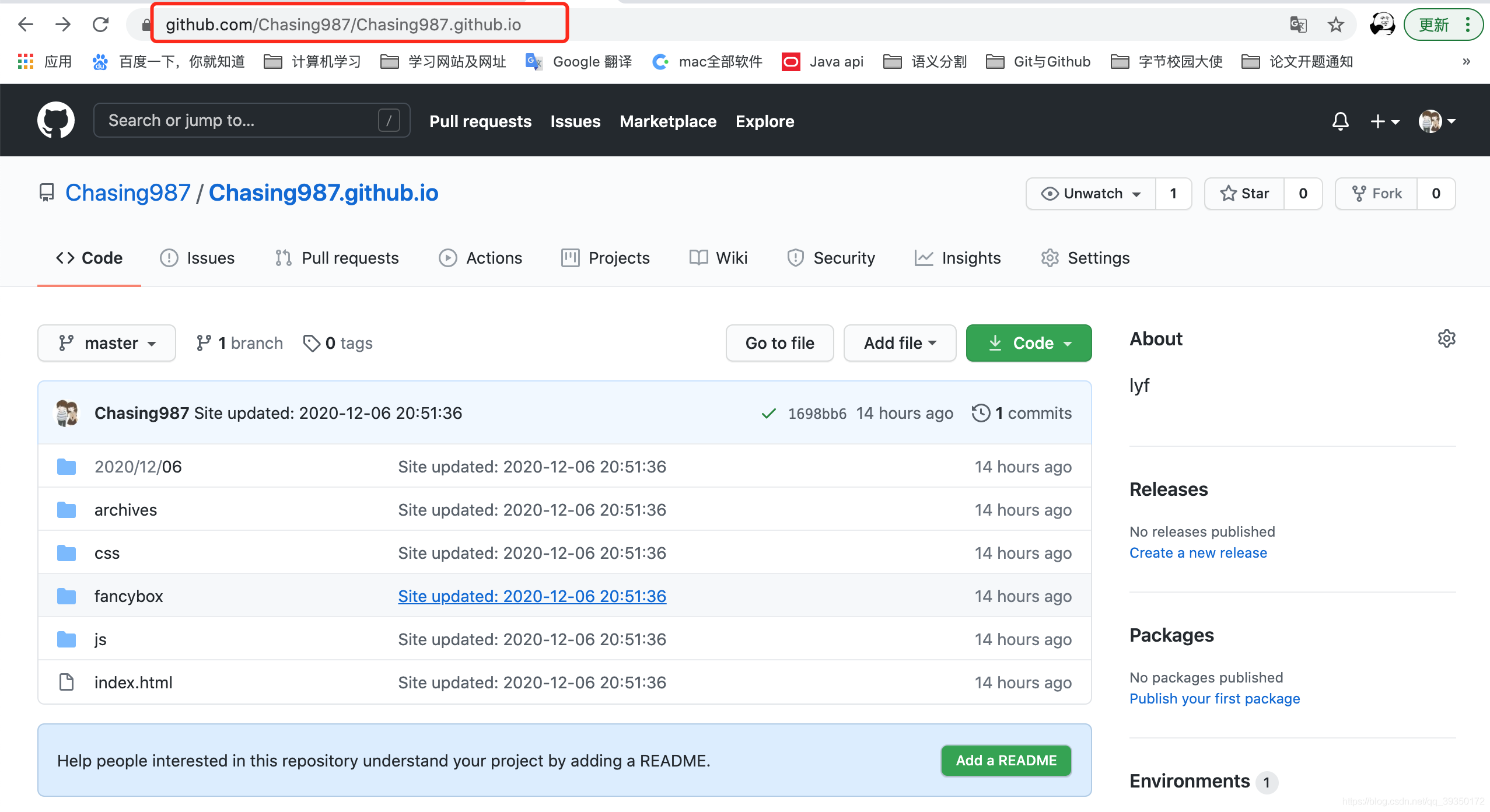Switch to the Settings tab
1490x812 pixels.
coord(1085,258)
